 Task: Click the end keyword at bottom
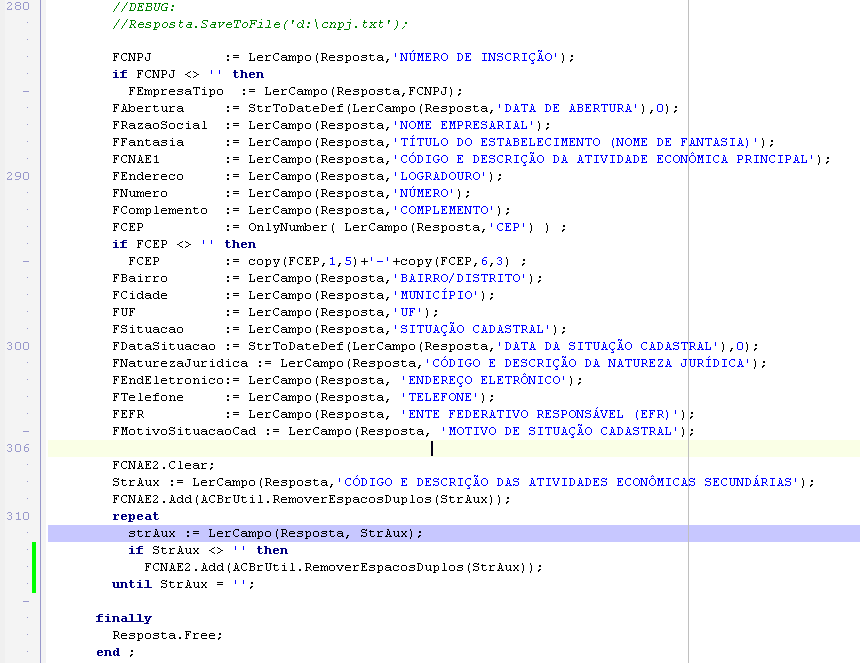point(108,653)
